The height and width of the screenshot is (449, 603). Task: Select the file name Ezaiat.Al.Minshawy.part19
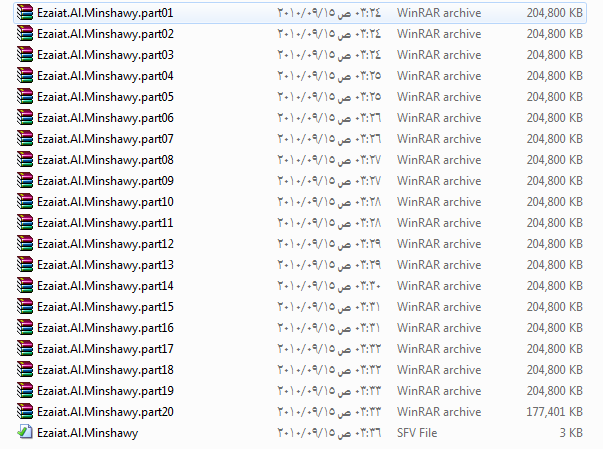(105, 391)
